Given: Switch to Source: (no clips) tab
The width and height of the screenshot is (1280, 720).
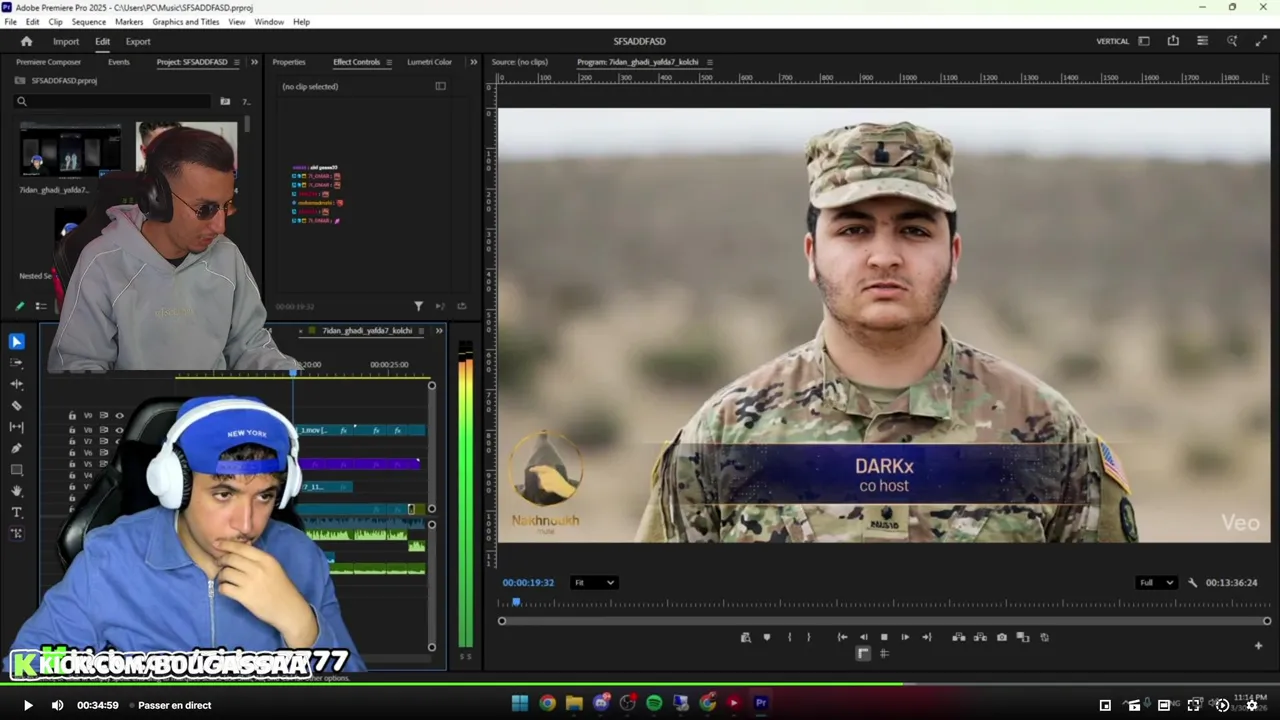Looking at the screenshot, I should click(519, 62).
